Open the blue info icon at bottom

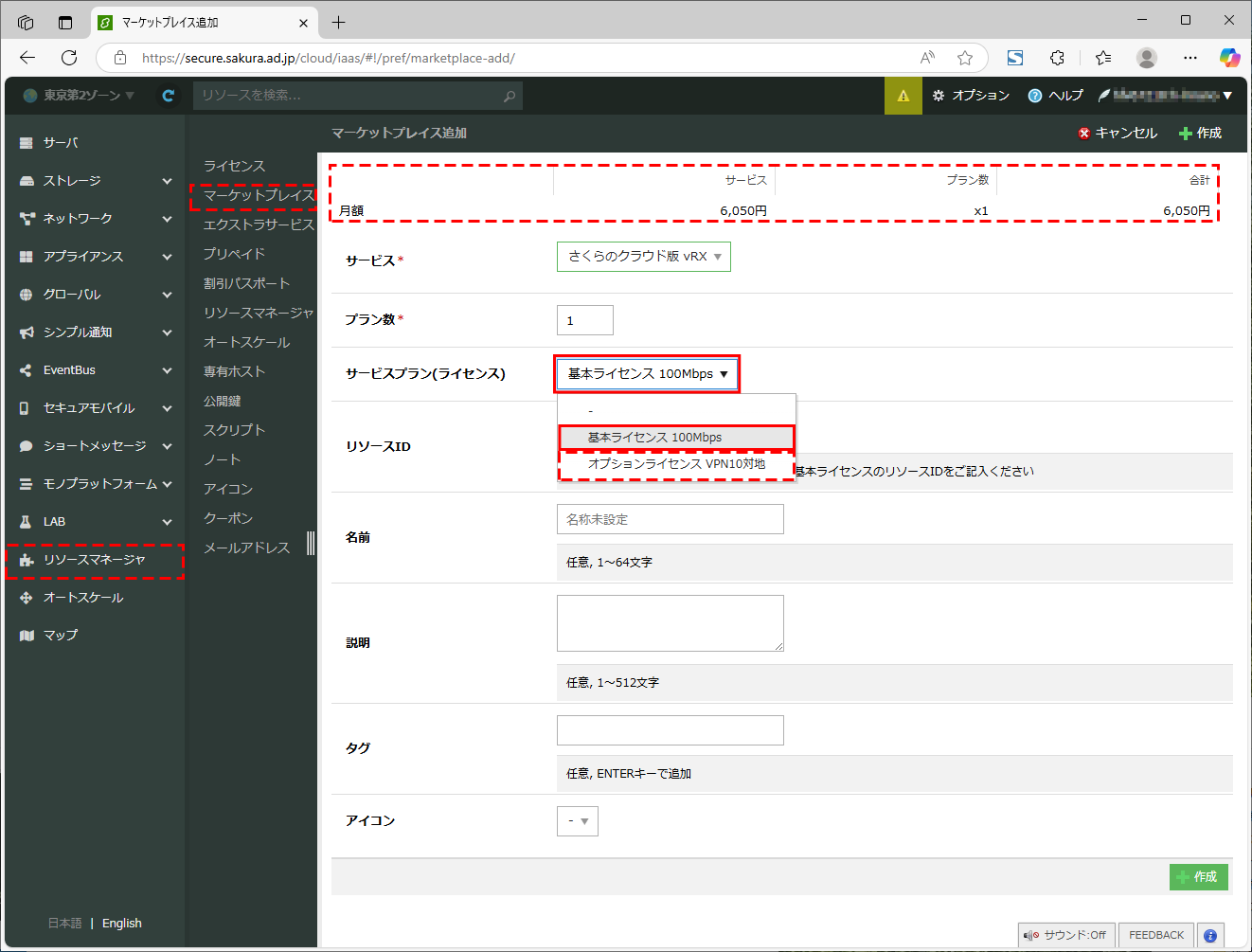[1210, 935]
